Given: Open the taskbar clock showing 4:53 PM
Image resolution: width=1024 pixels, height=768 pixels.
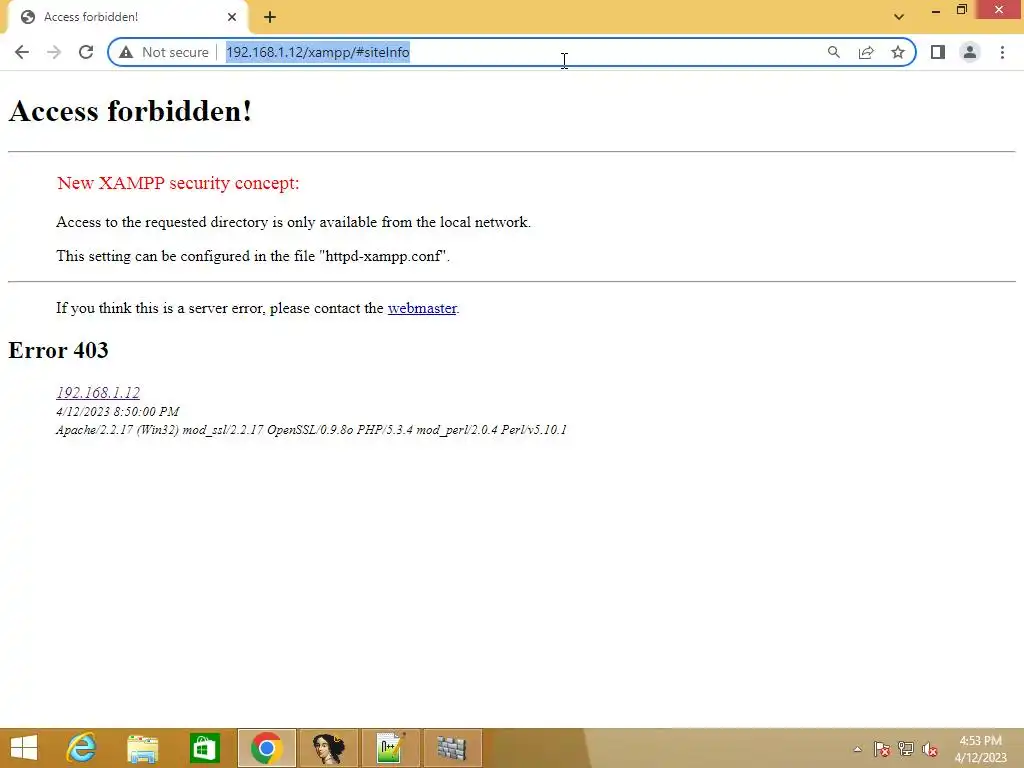Looking at the screenshot, I should click(x=980, y=749).
